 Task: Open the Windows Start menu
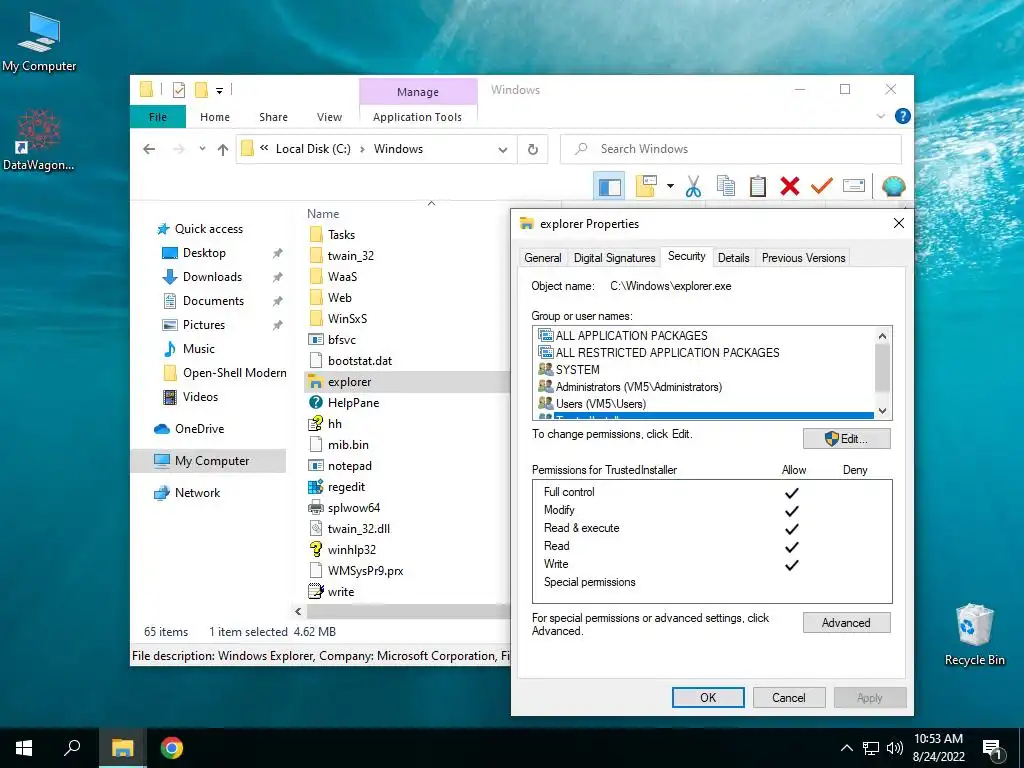coord(24,748)
